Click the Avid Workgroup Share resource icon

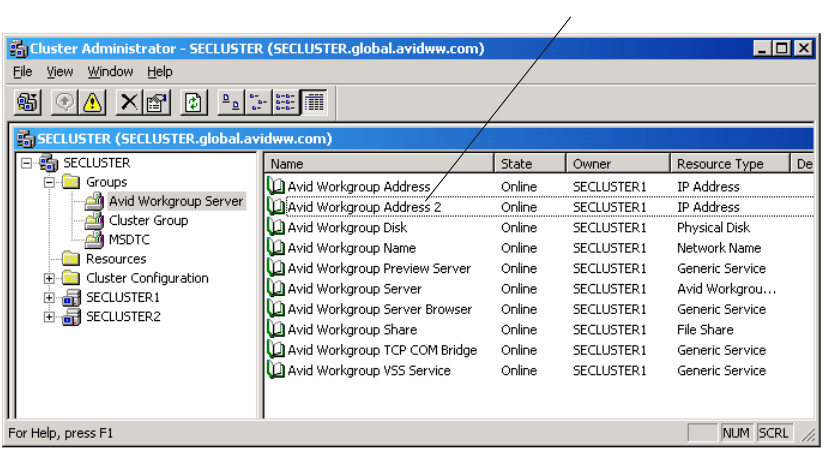coord(275,330)
